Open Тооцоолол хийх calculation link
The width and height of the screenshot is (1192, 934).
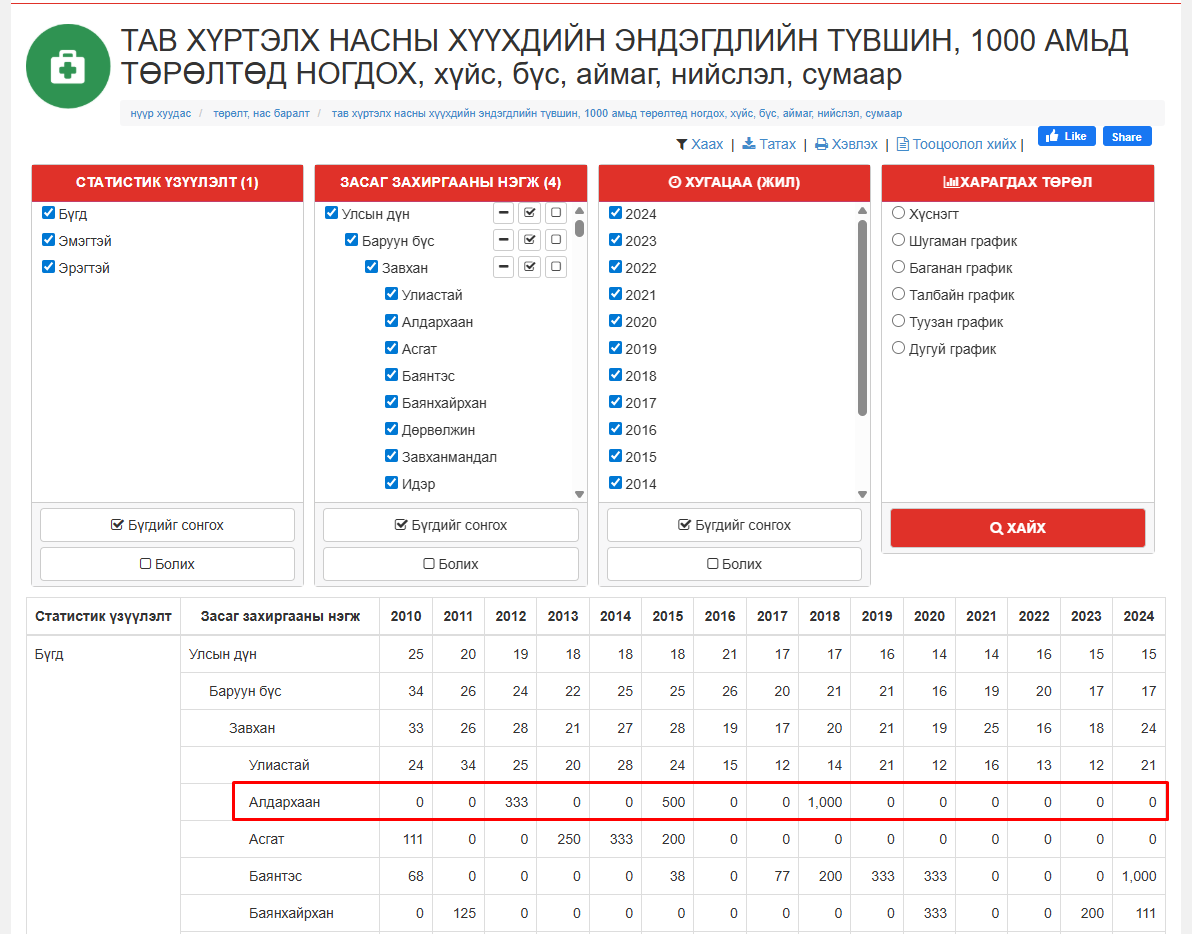tap(956, 144)
